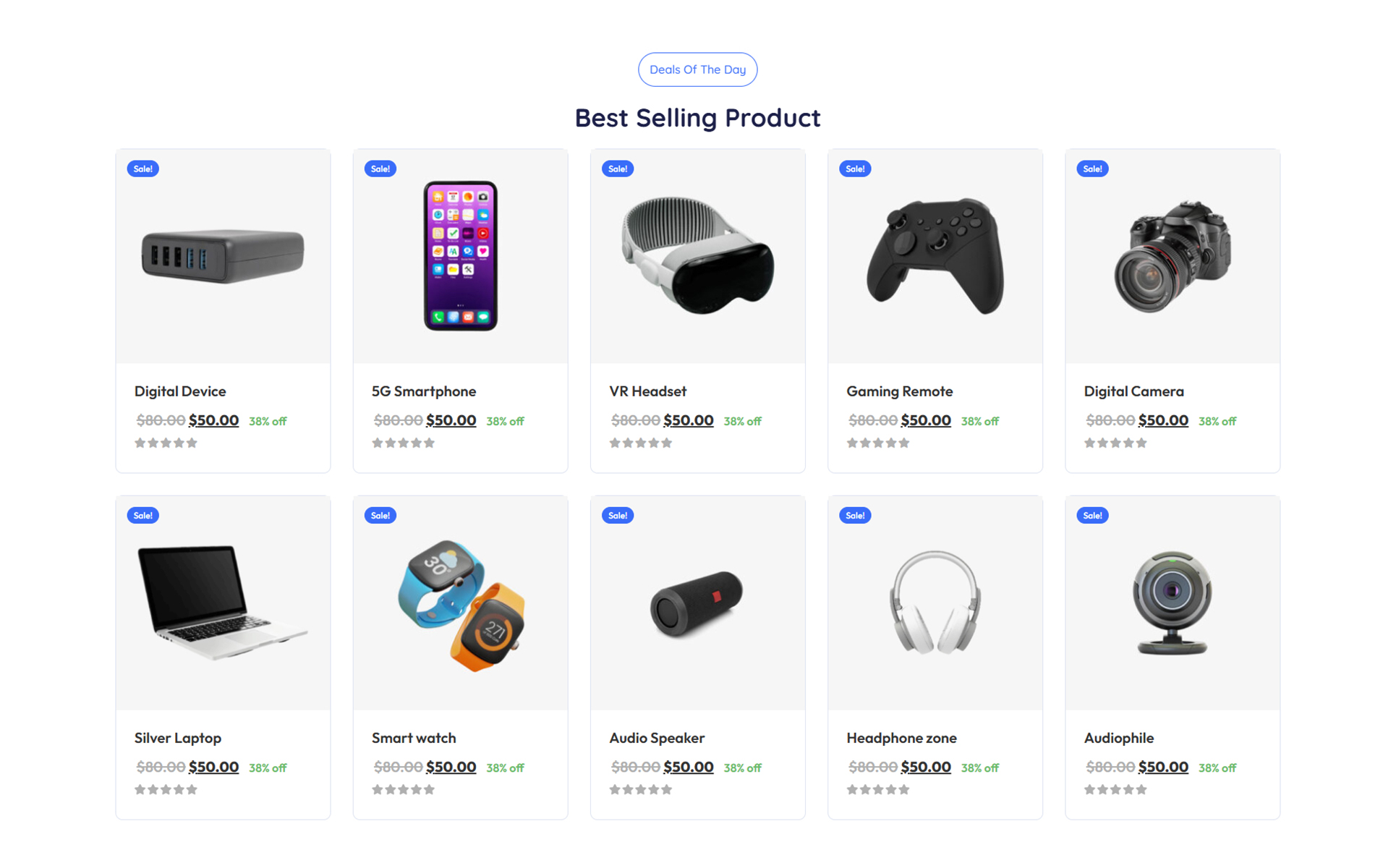This screenshot has width=1396, height=868.
Task: View the VR Headset product photo
Action: point(697,256)
